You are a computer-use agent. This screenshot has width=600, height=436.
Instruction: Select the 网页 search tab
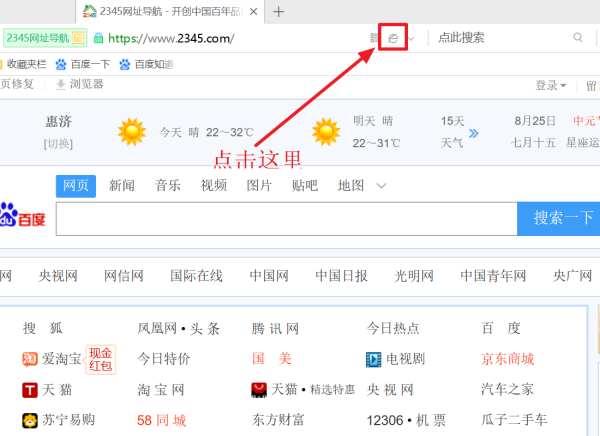[76, 186]
